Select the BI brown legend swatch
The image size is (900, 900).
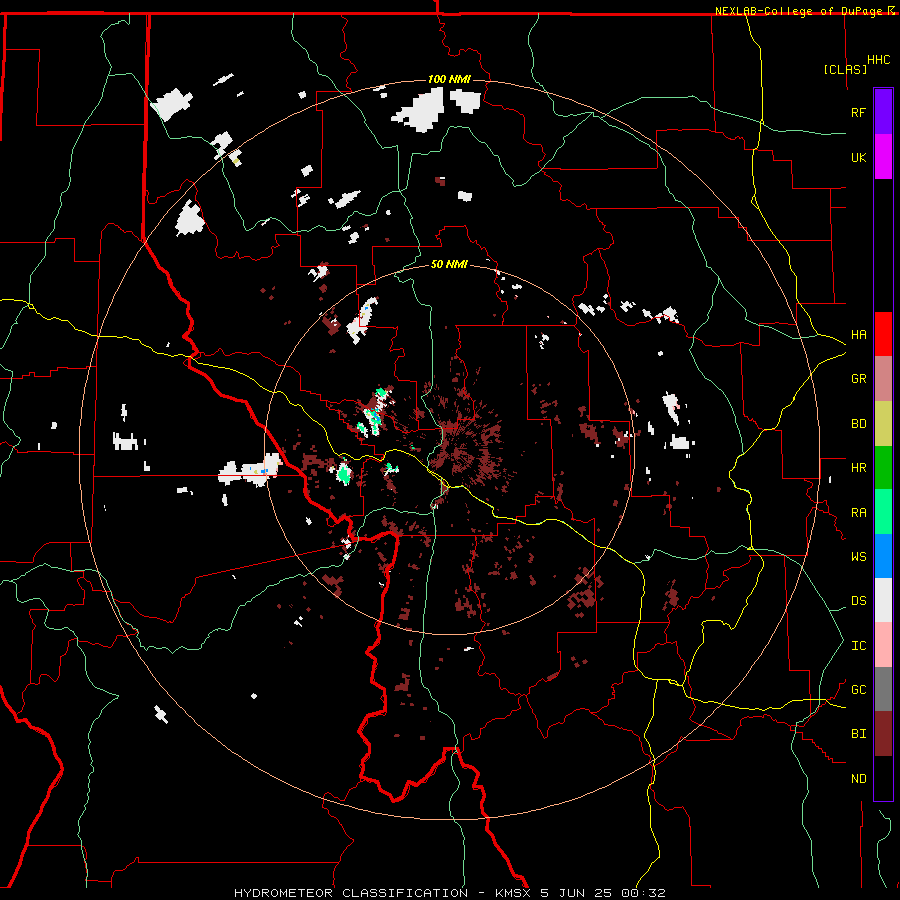(883, 734)
